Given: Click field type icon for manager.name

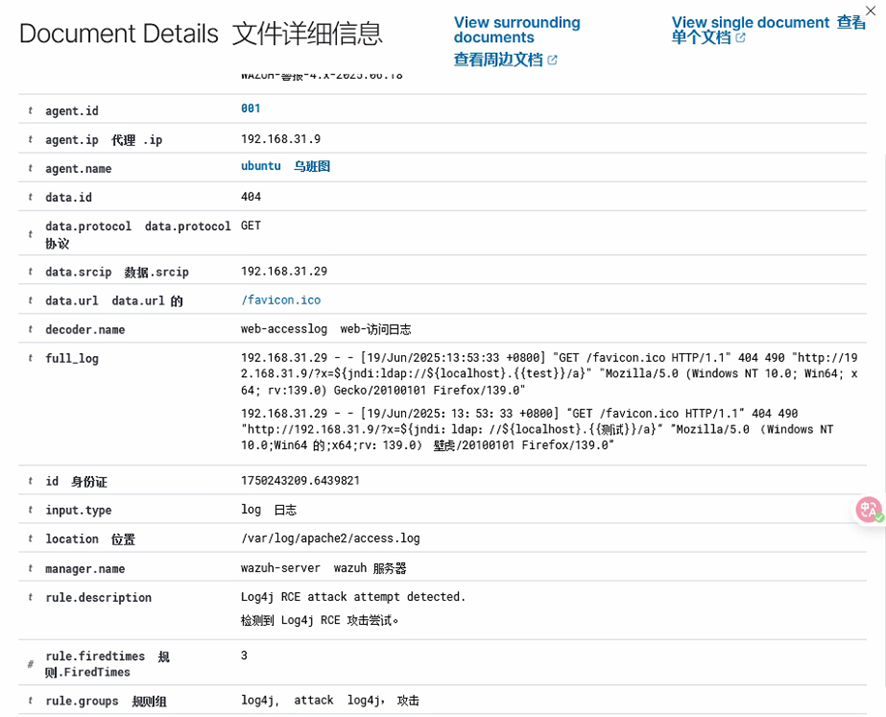Looking at the screenshot, I should [30, 568].
